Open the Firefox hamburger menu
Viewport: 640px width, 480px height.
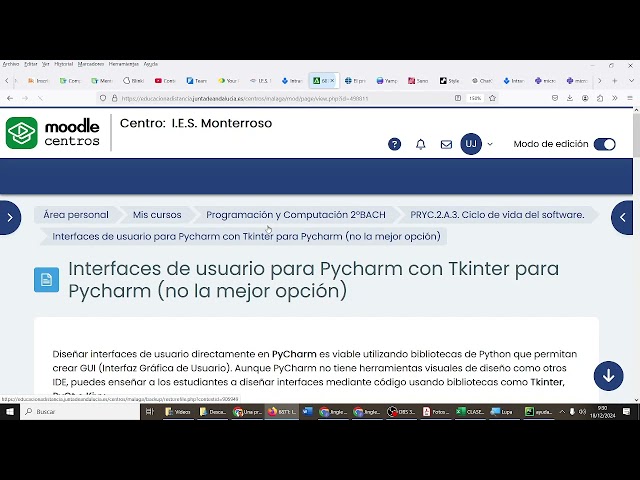pyautogui.click(x=630, y=98)
